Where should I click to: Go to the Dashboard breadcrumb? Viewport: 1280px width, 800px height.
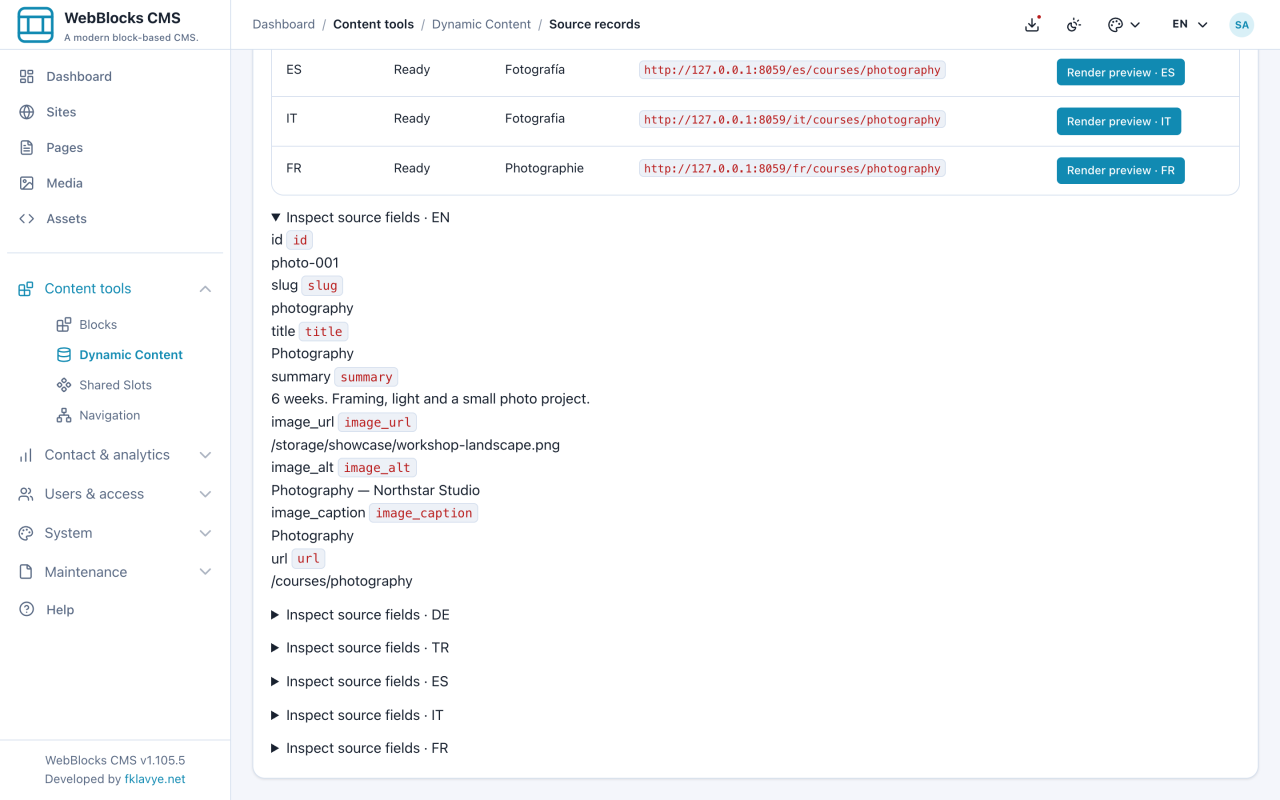[x=284, y=24]
